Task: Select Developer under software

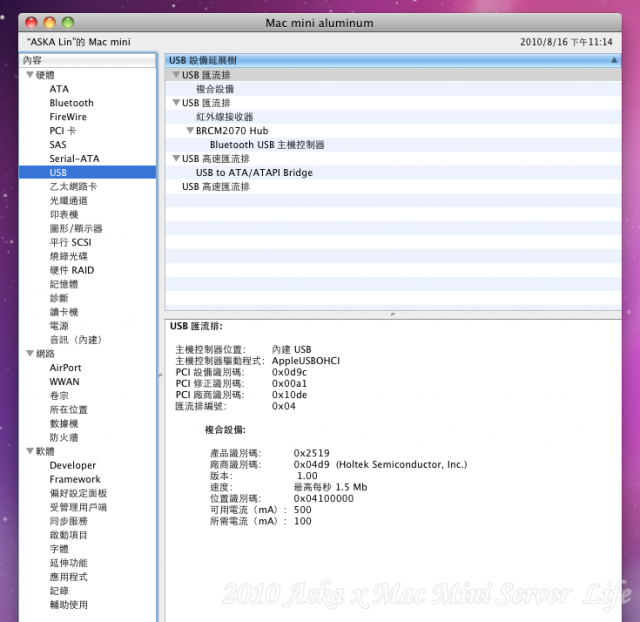Action: click(73, 465)
